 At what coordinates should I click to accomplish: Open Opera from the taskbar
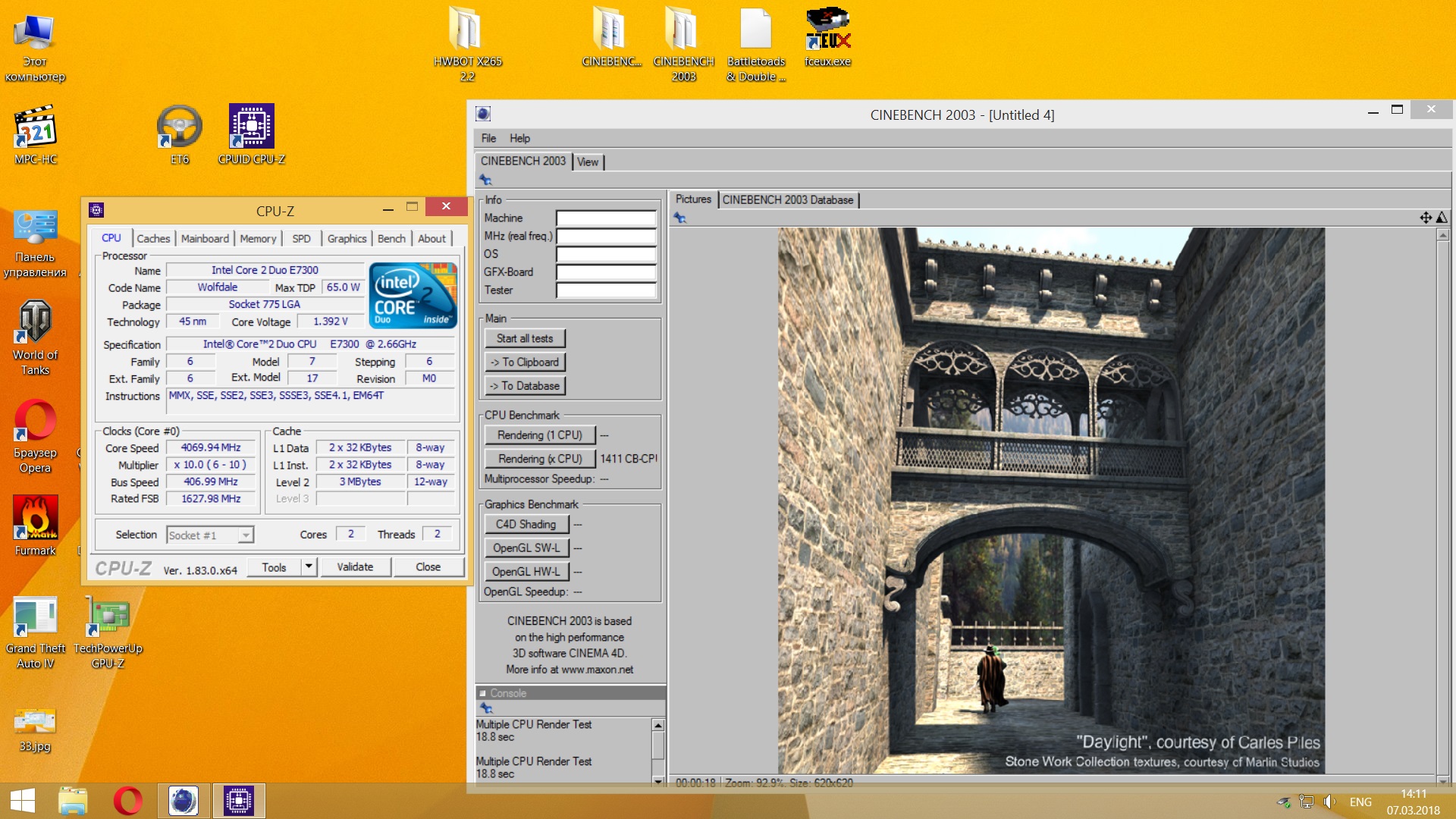pyautogui.click(x=127, y=801)
